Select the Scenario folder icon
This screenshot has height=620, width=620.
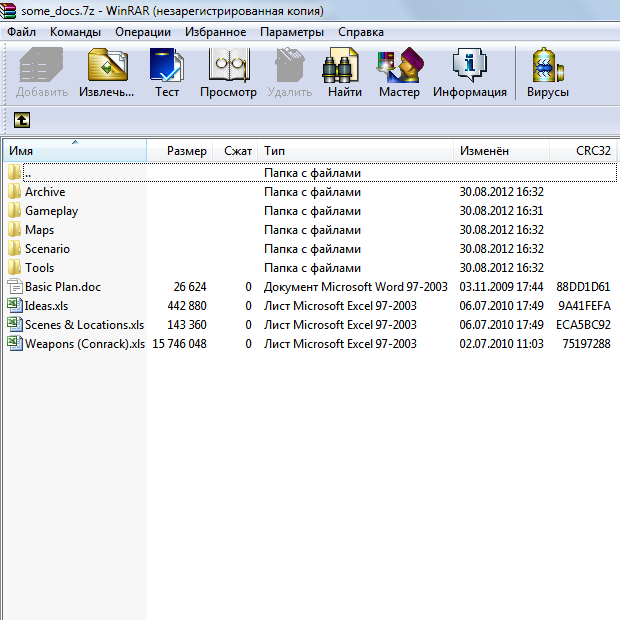[15, 249]
